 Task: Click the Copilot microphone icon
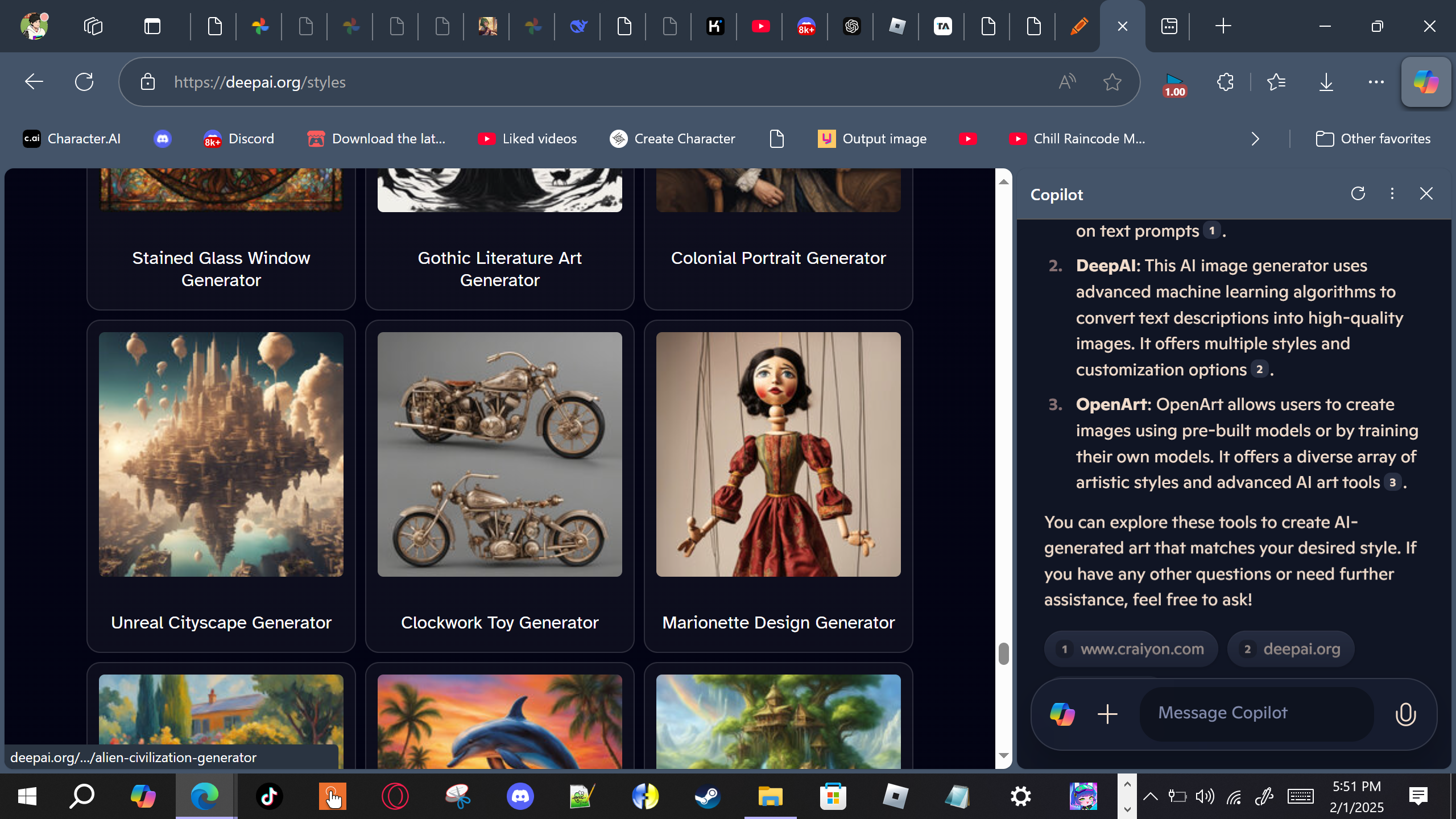tap(1405, 714)
